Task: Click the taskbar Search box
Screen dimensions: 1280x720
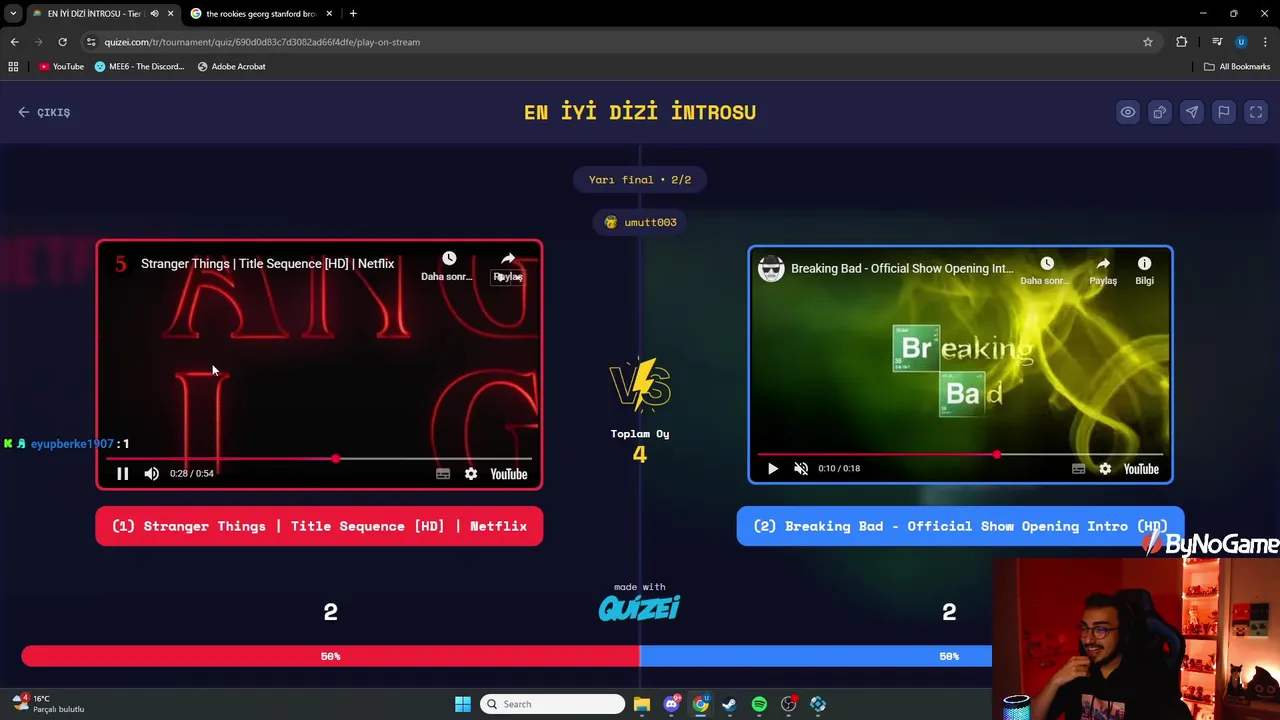Action: [552, 704]
